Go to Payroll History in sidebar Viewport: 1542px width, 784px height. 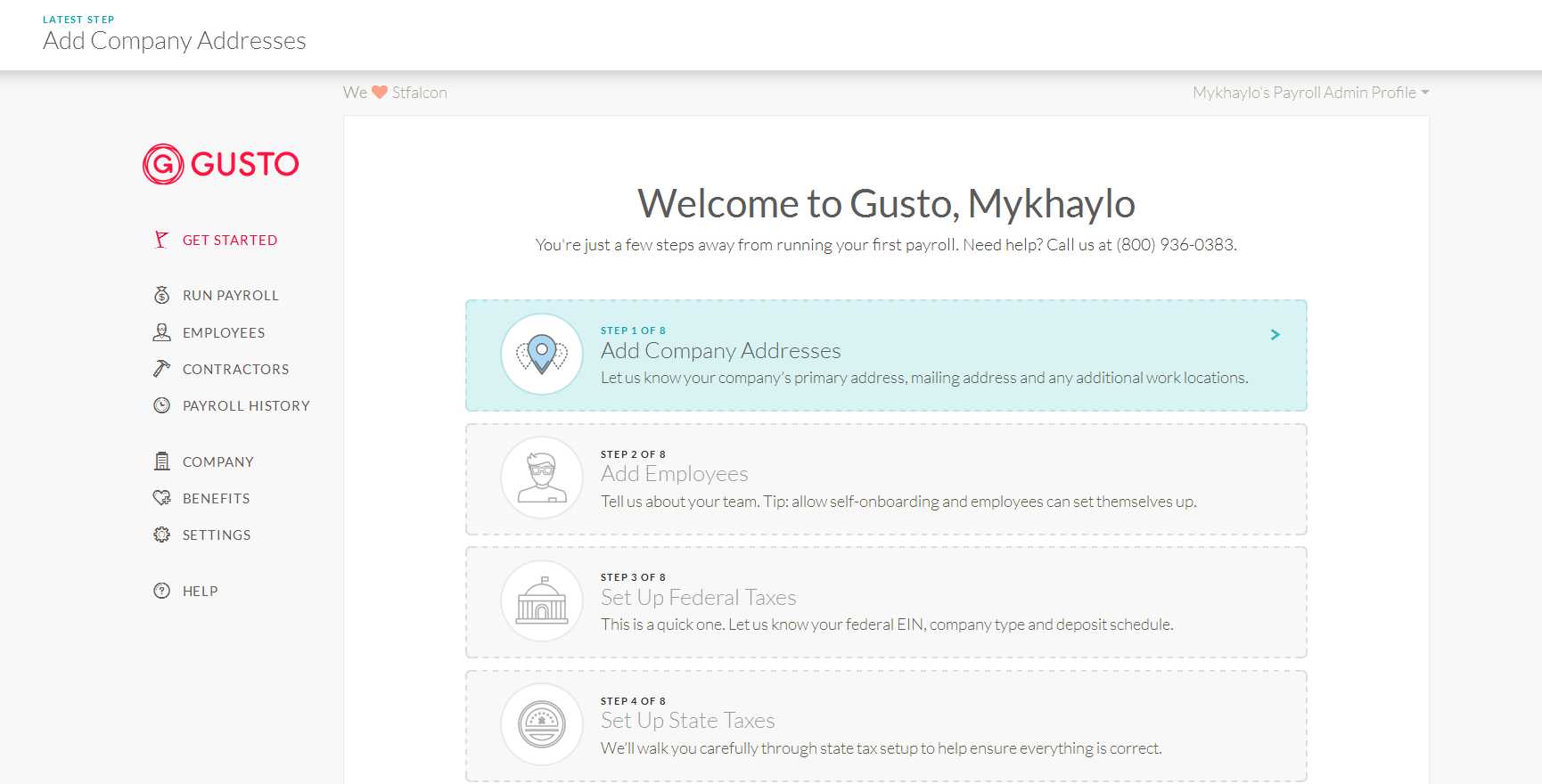246,406
